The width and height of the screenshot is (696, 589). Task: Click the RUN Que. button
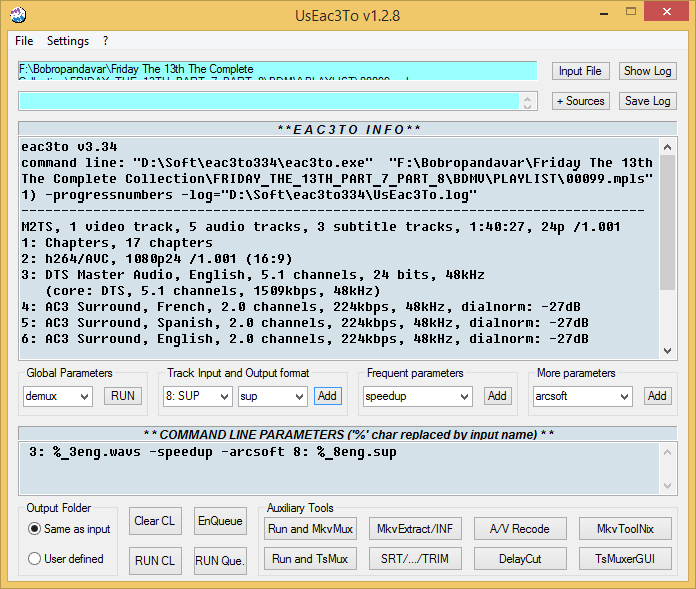coord(220,561)
